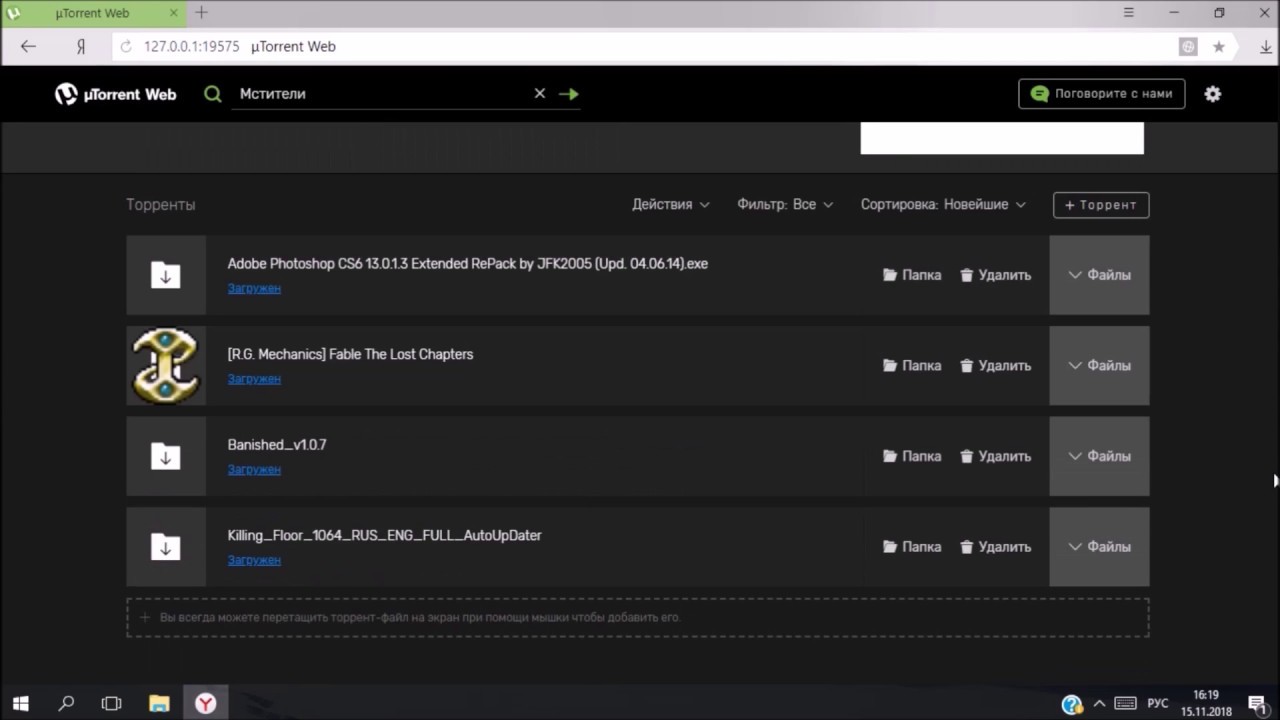Open folder for Killing_Floor torrent

click(912, 547)
